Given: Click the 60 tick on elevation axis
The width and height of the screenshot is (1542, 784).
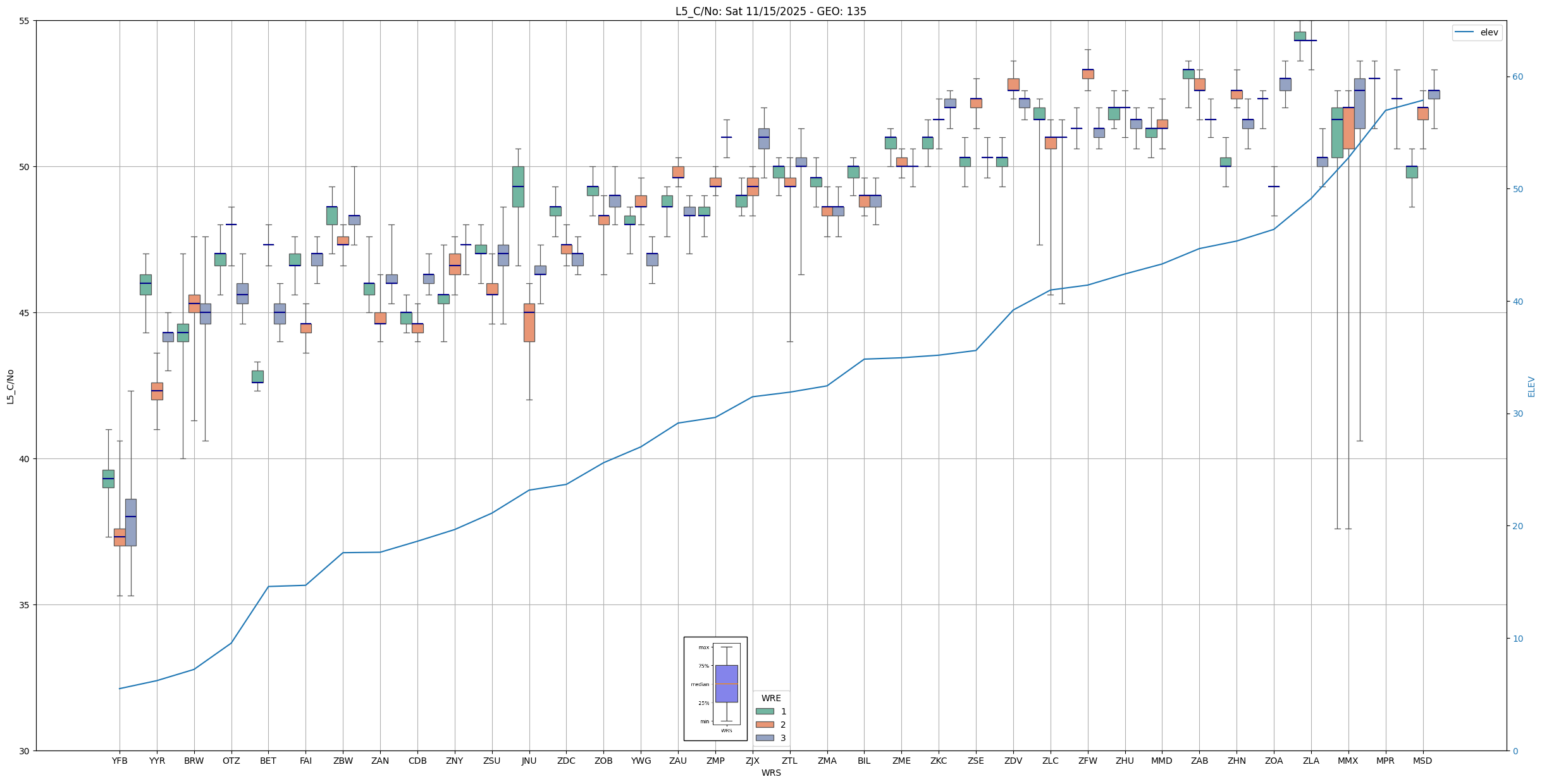Looking at the screenshot, I should (1517, 77).
